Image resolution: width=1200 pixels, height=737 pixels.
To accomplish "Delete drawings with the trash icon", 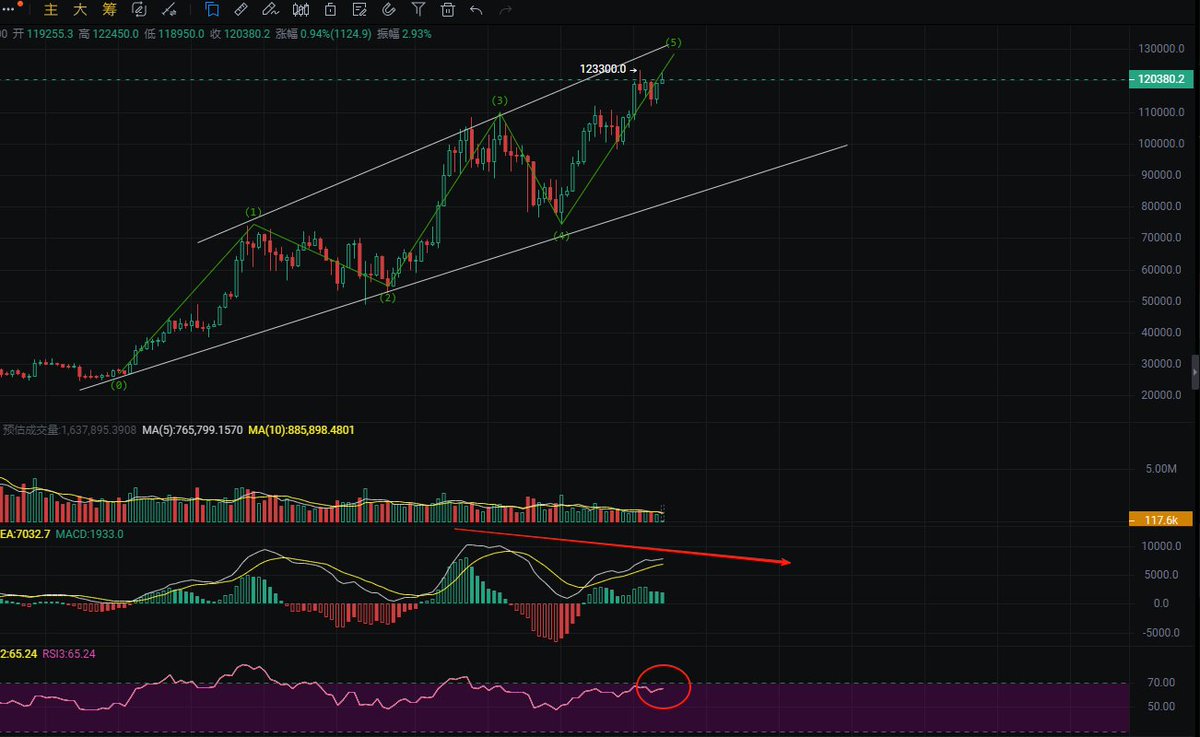I will coord(448,10).
